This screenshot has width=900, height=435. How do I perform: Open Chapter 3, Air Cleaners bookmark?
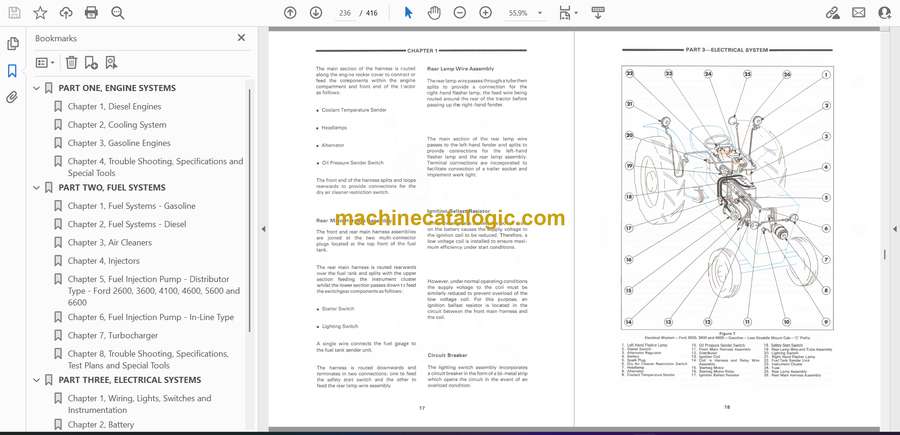(110, 243)
